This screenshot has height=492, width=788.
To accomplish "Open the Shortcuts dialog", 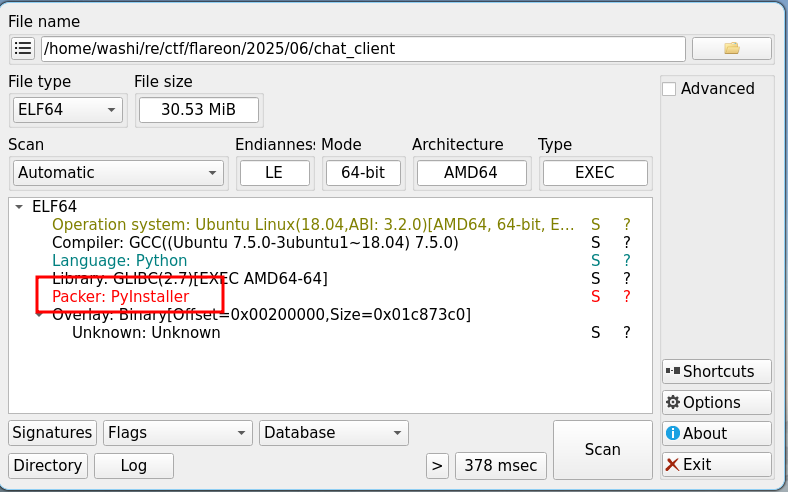I will pyautogui.click(x=716, y=371).
